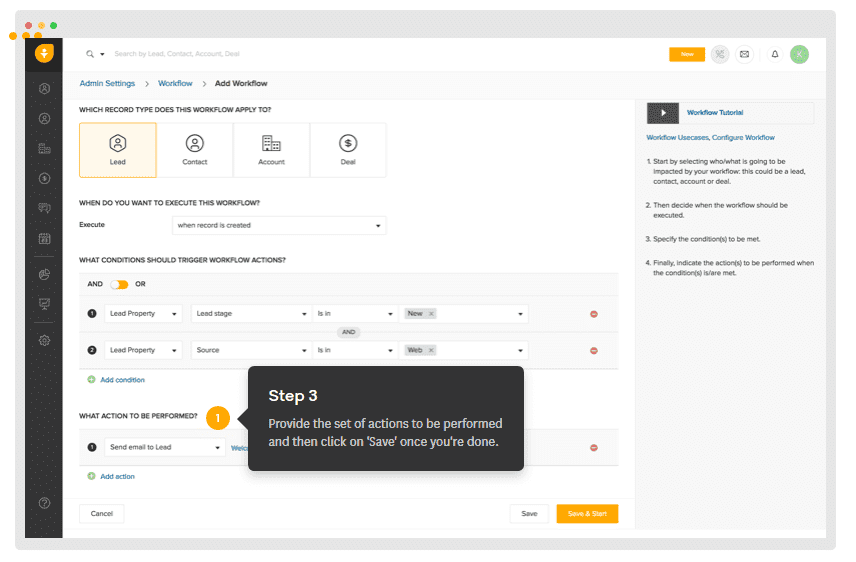
Task: Open the Calendar sidebar icon
Action: point(45,239)
